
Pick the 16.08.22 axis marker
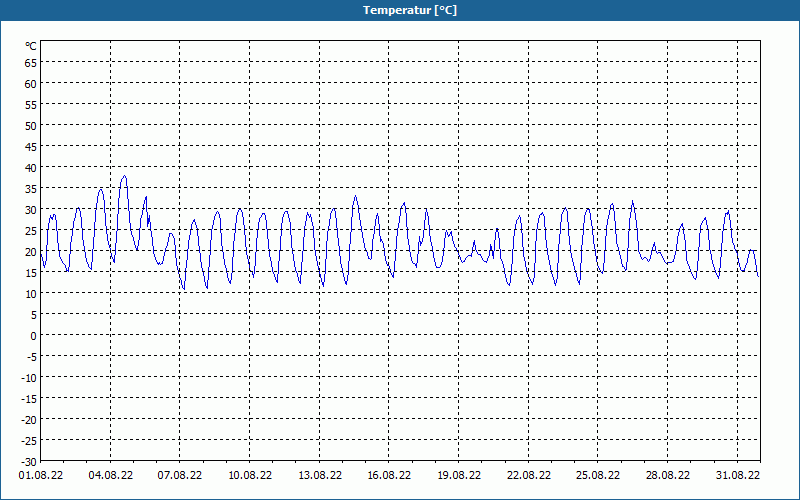[x=389, y=475]
